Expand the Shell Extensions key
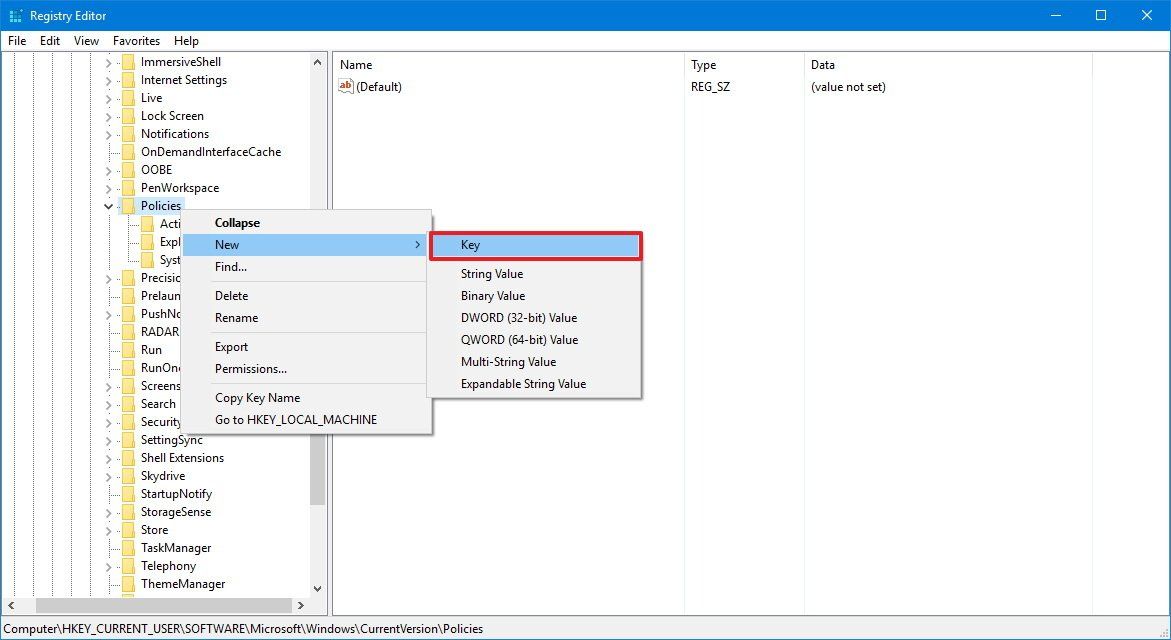This screenshot has width=1171, height=640. pos(108,457)
